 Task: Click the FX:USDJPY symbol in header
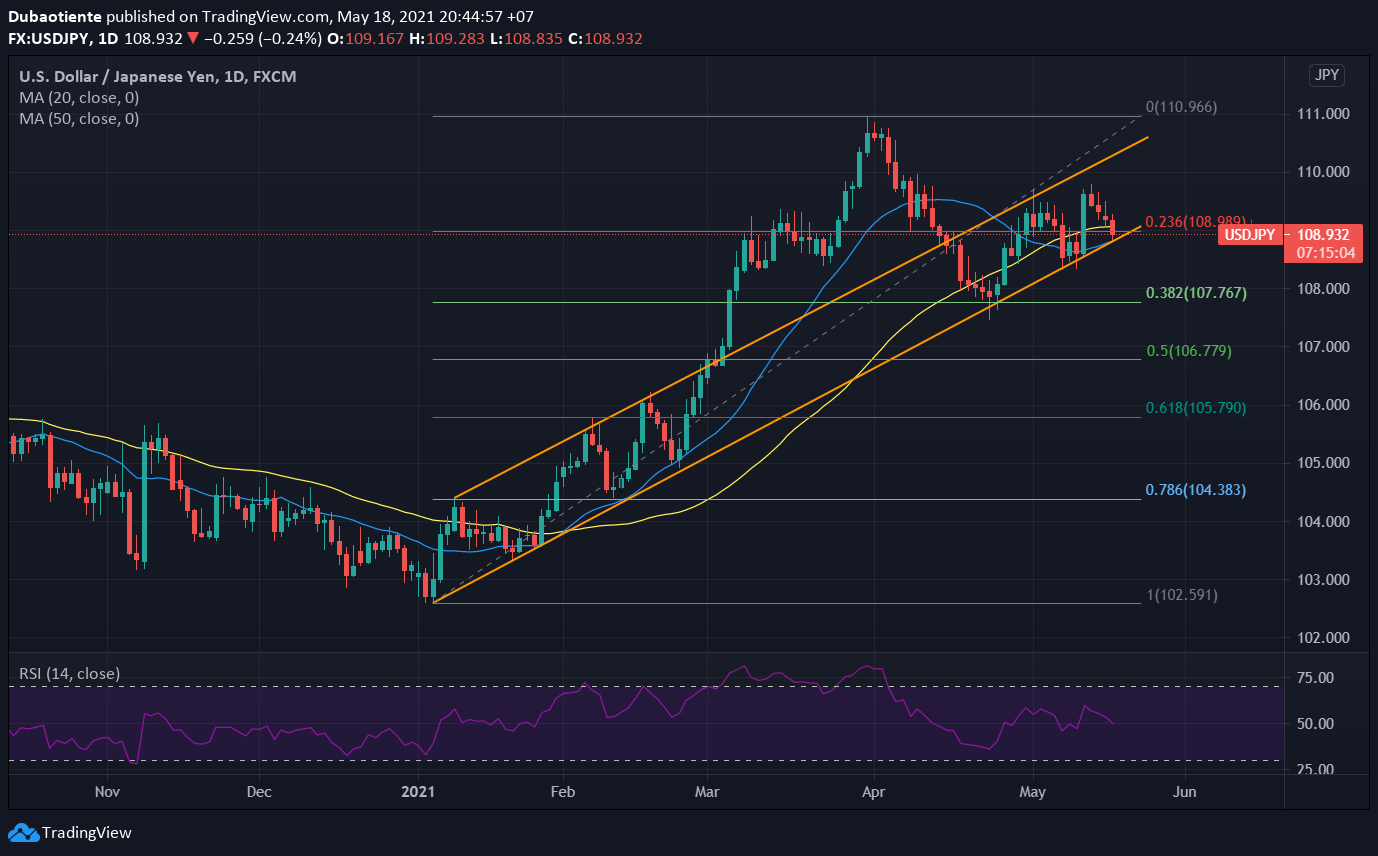[47, 38]
